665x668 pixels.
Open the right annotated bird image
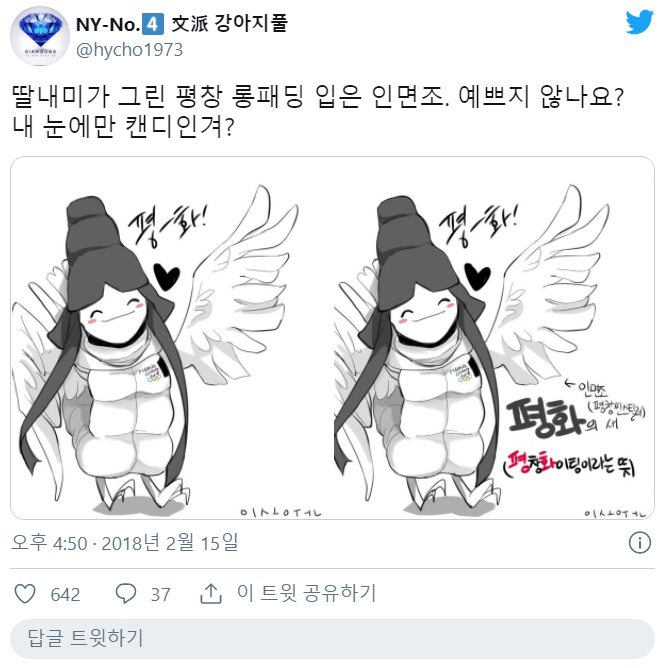(x=494, y=338)
